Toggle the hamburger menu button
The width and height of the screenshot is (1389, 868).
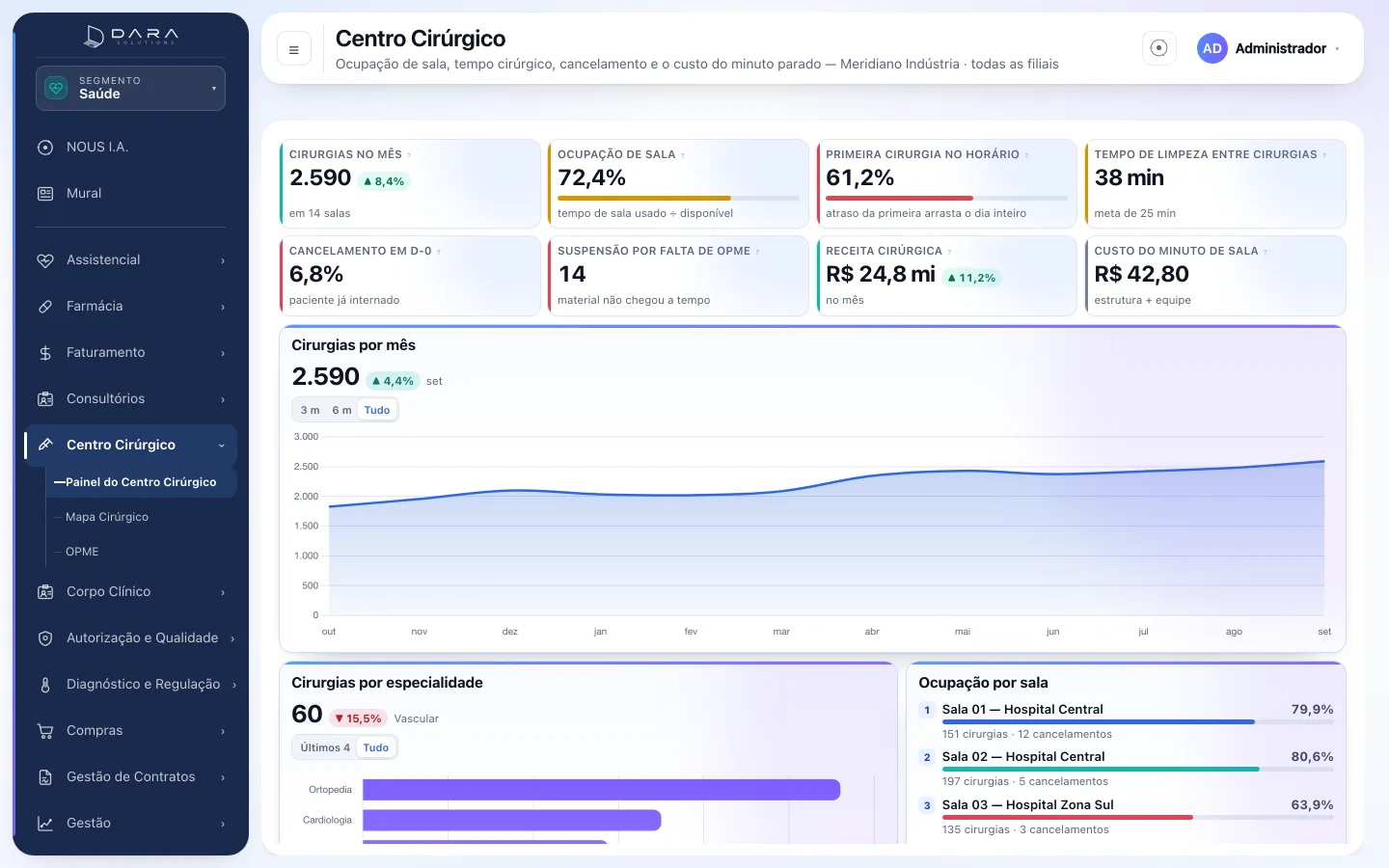(294, 49)
